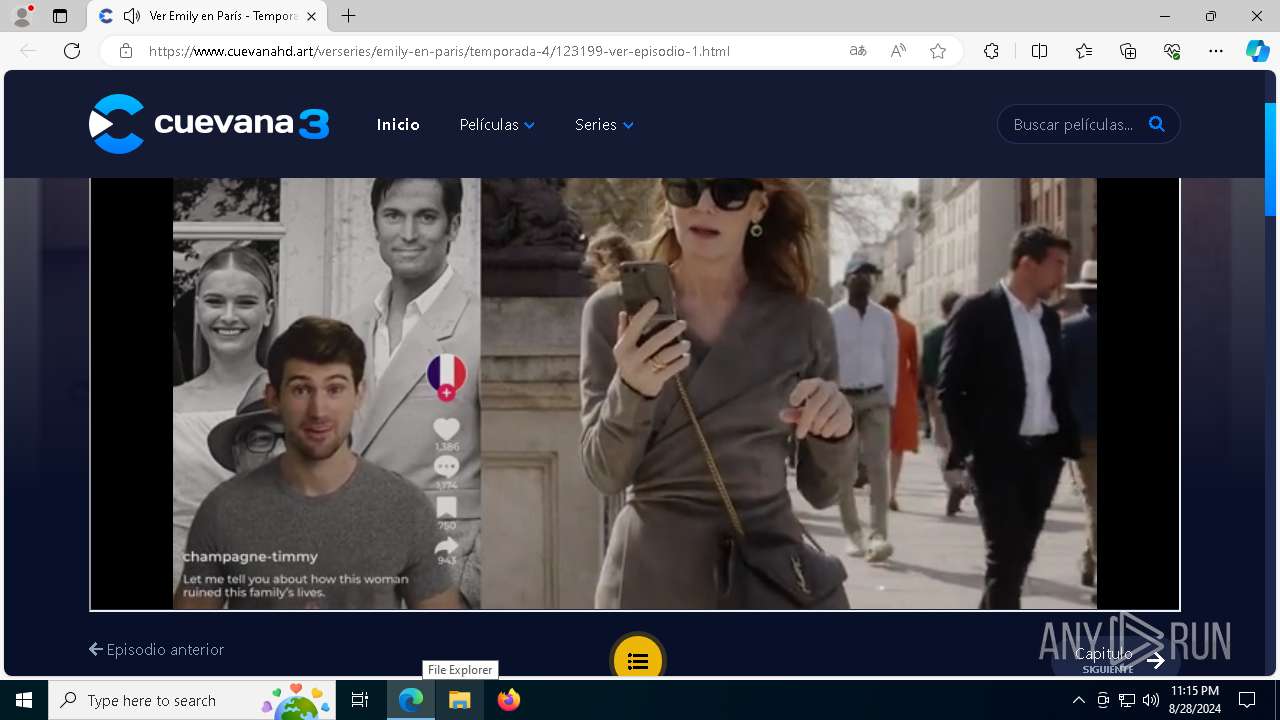Go to Episodio anterior link
Image resolution: width=1280 pixels, height=720 pixels.
click(x=156, y=649)
